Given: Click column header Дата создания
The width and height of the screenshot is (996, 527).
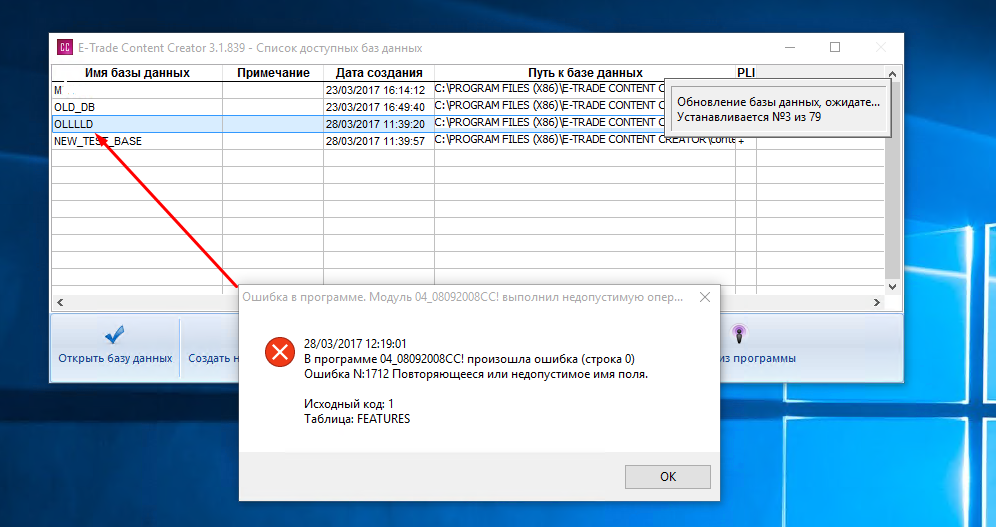Looking at the screenshot, I should coord(379,73).
